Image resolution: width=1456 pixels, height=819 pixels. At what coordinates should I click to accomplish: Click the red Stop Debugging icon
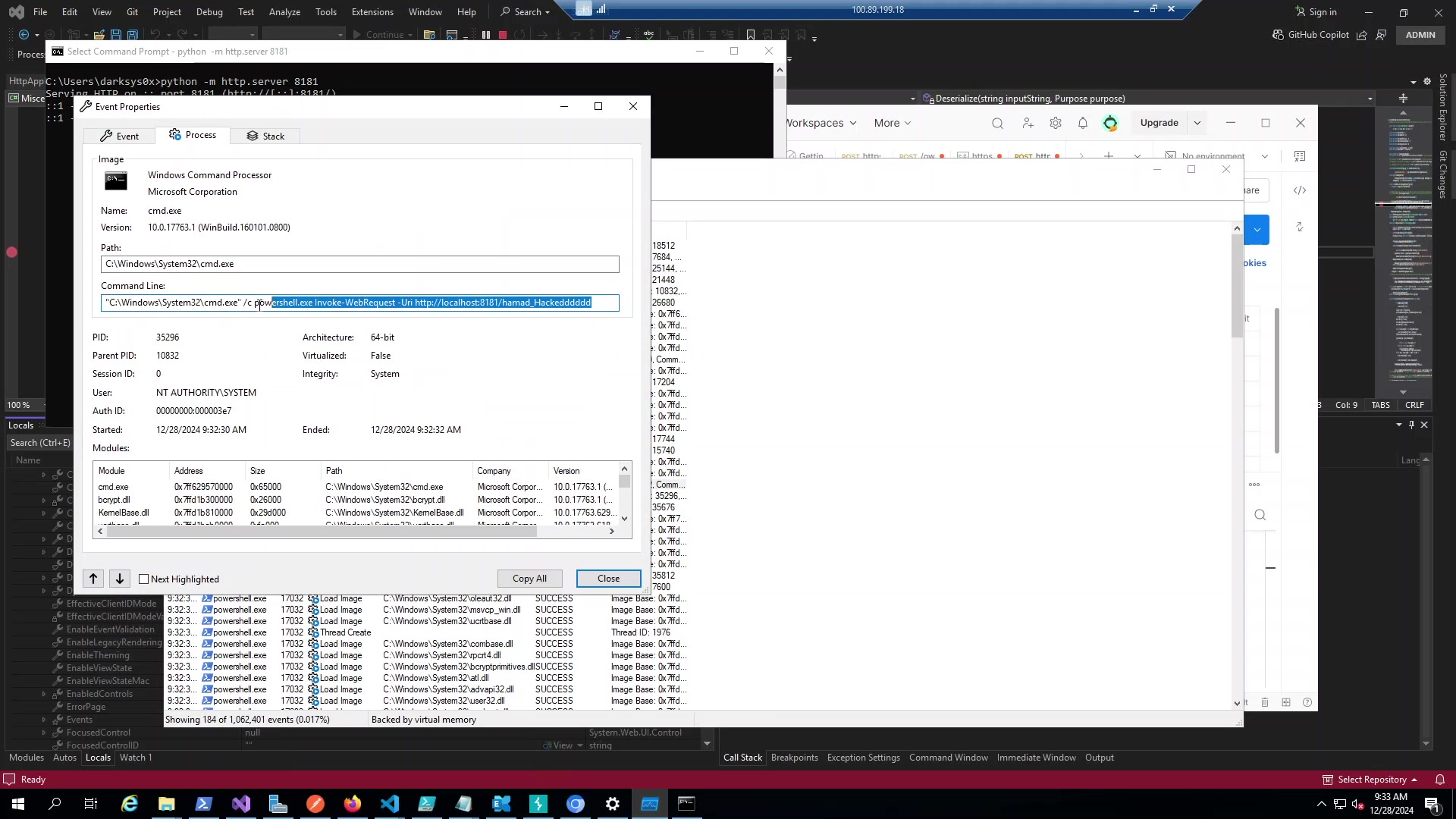(503, 35)
